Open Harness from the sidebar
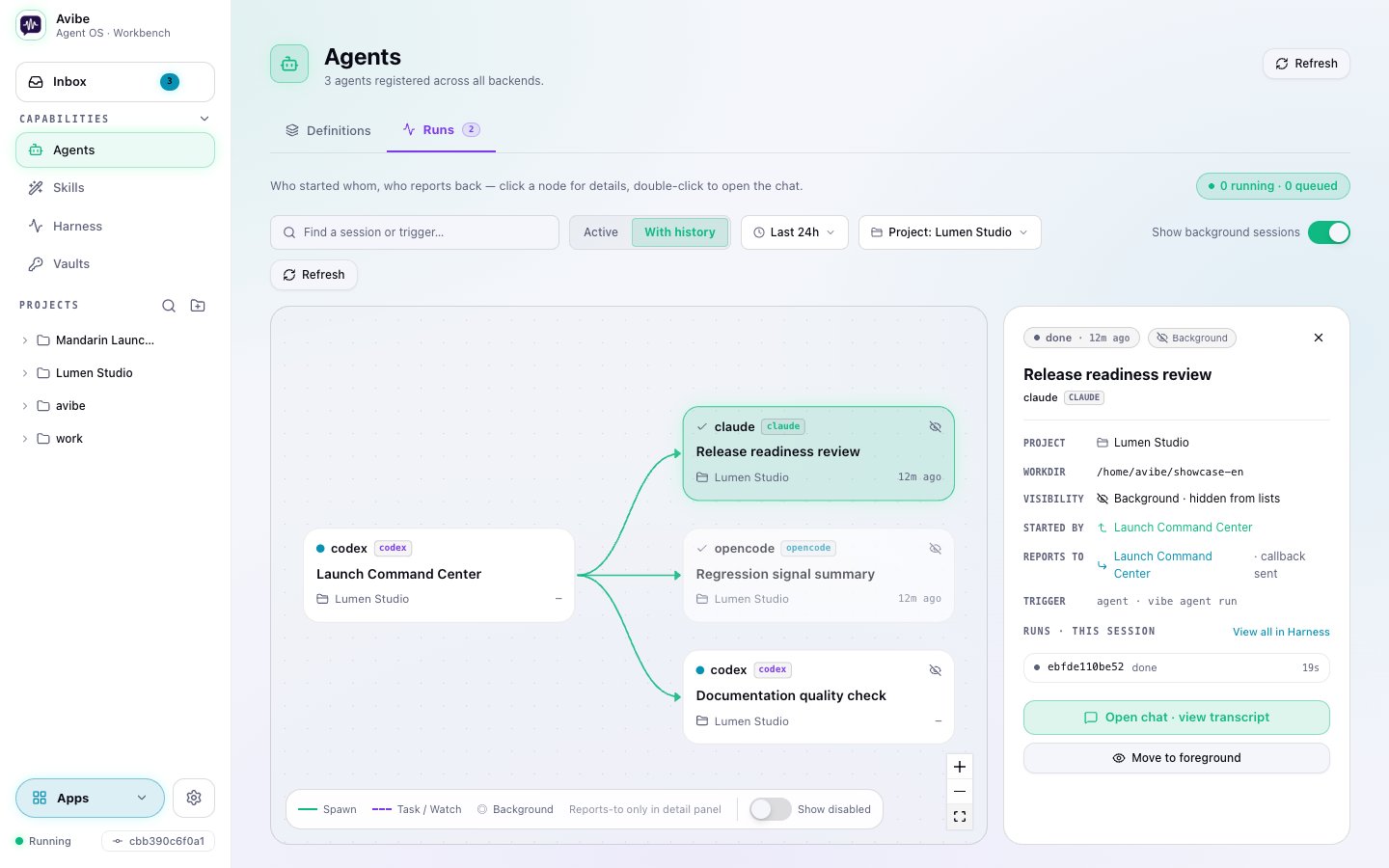Viewport: 1389px width, 868px height. click(115, 227)
